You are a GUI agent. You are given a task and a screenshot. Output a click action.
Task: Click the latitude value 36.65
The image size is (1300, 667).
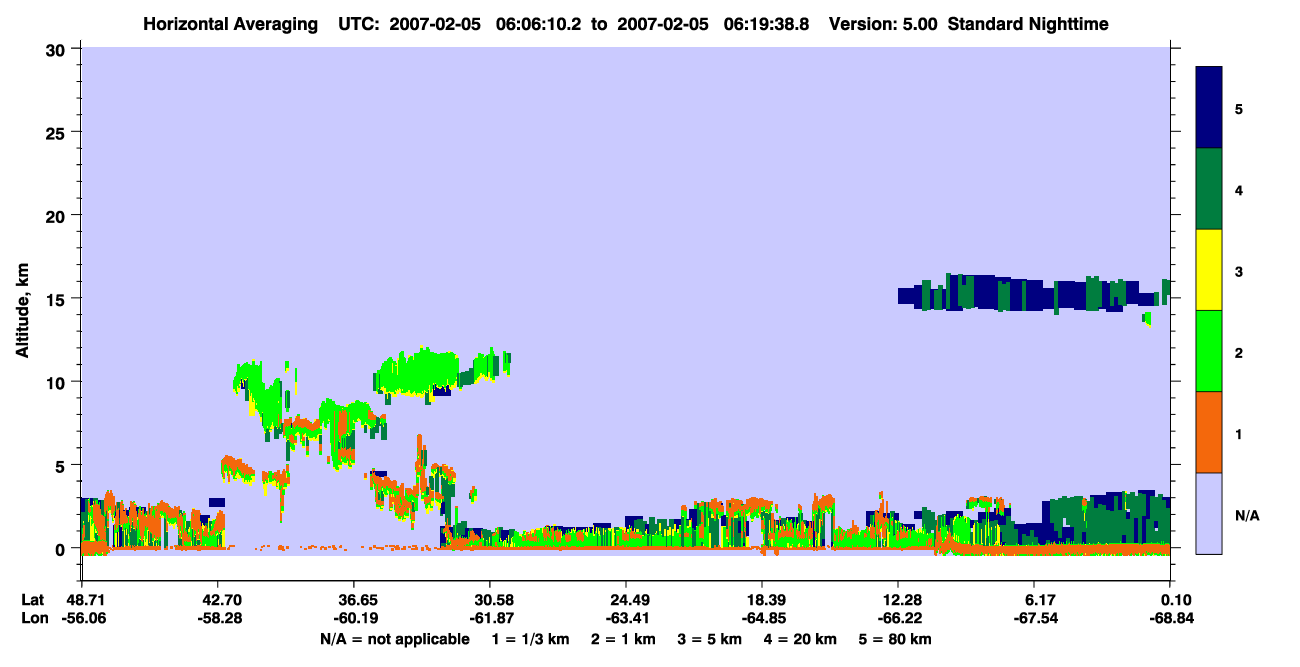[x=354, y=600]
